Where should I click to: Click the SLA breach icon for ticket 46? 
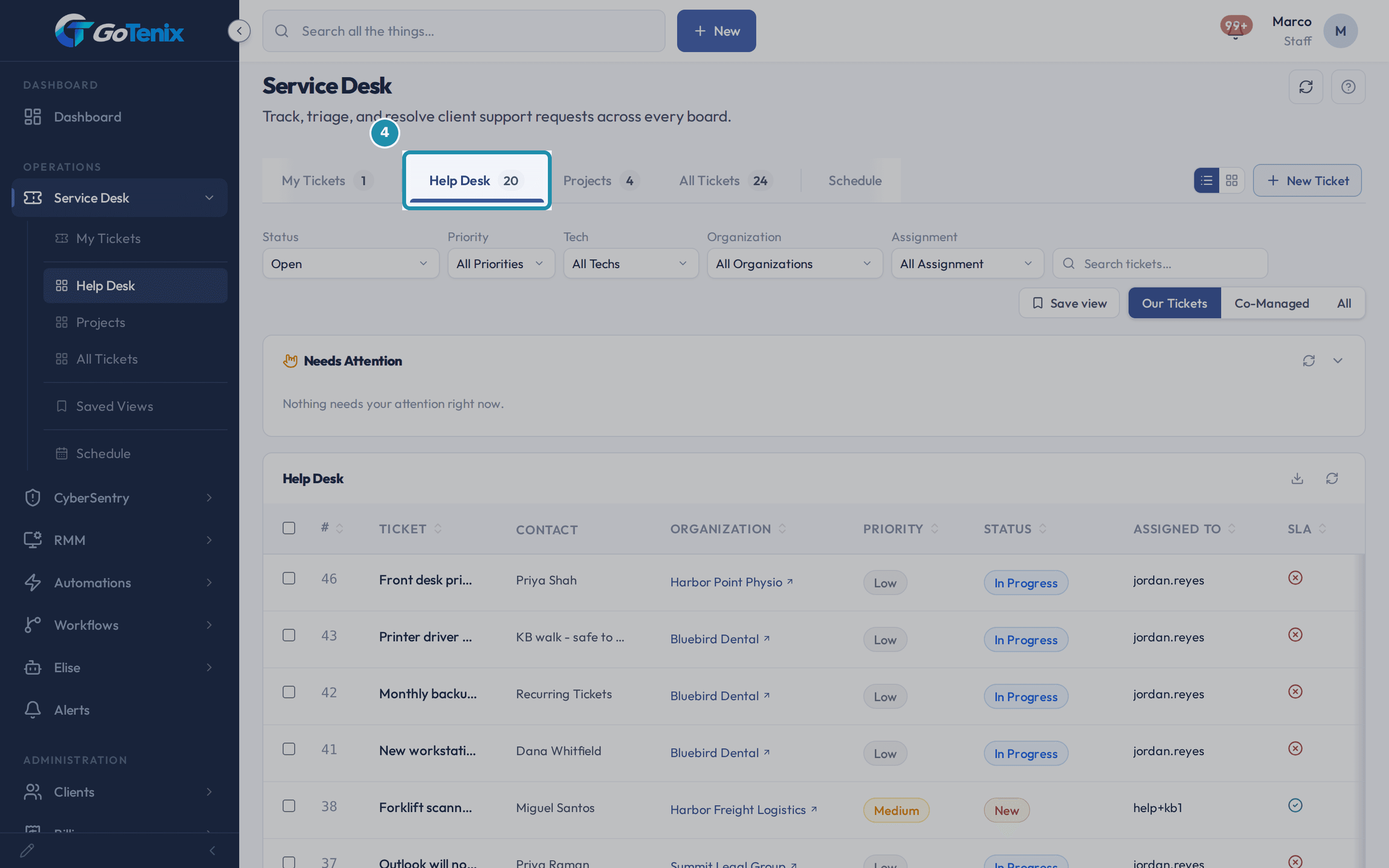(1295, 578)
